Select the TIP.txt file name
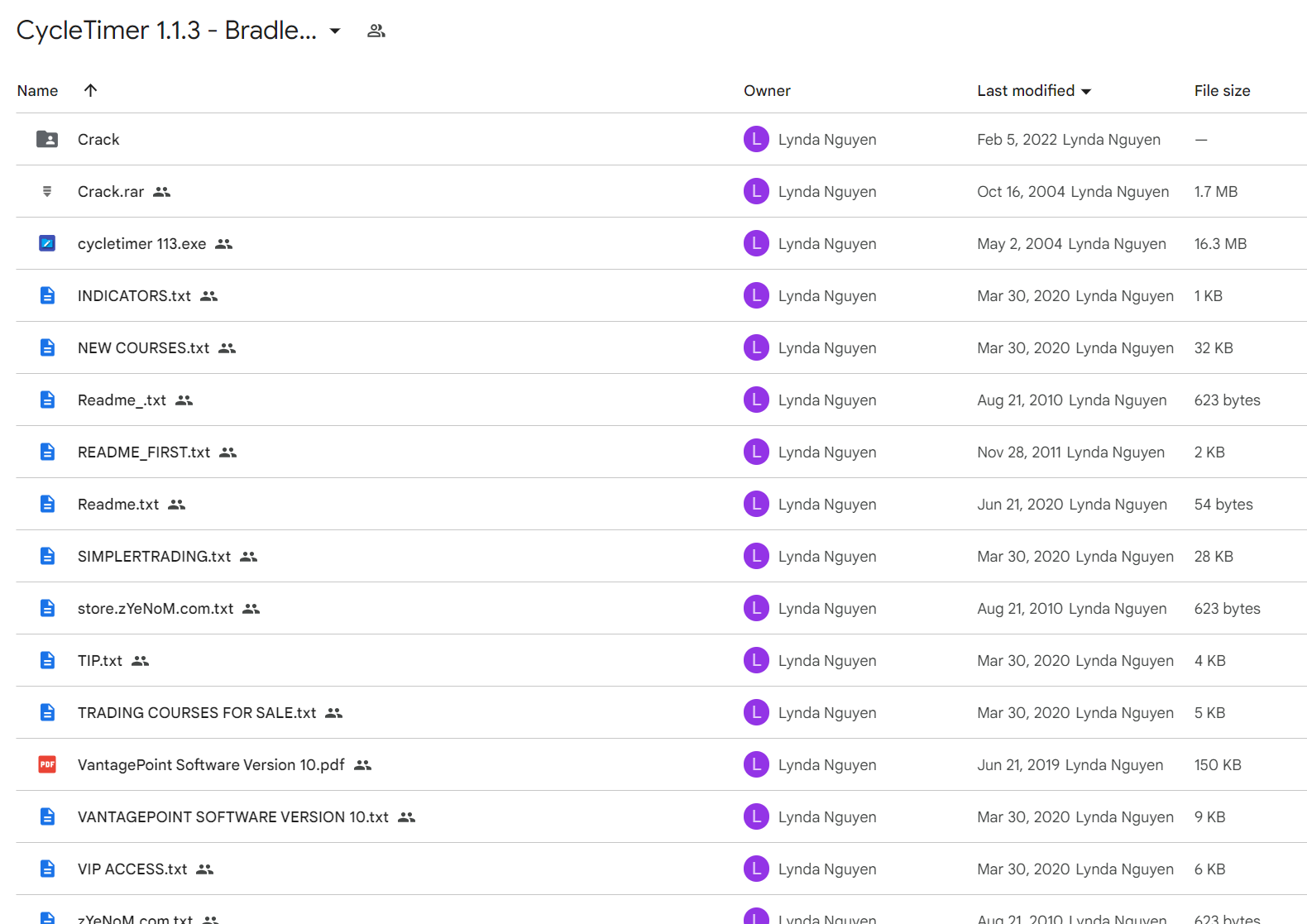The height and width of the screenshot is (924, 1307). 100,661
